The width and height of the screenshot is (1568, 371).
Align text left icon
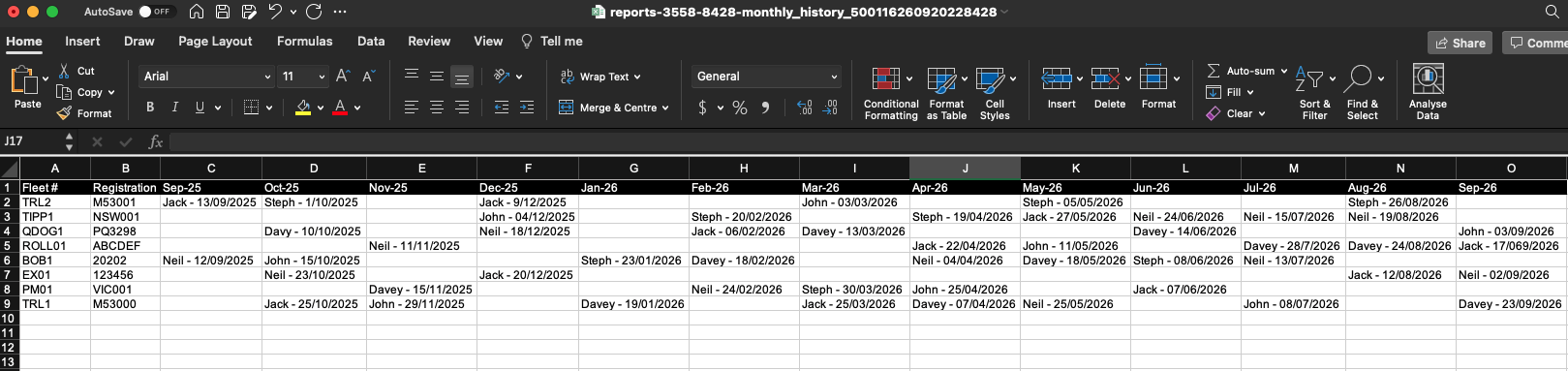(x=412, y=108)
